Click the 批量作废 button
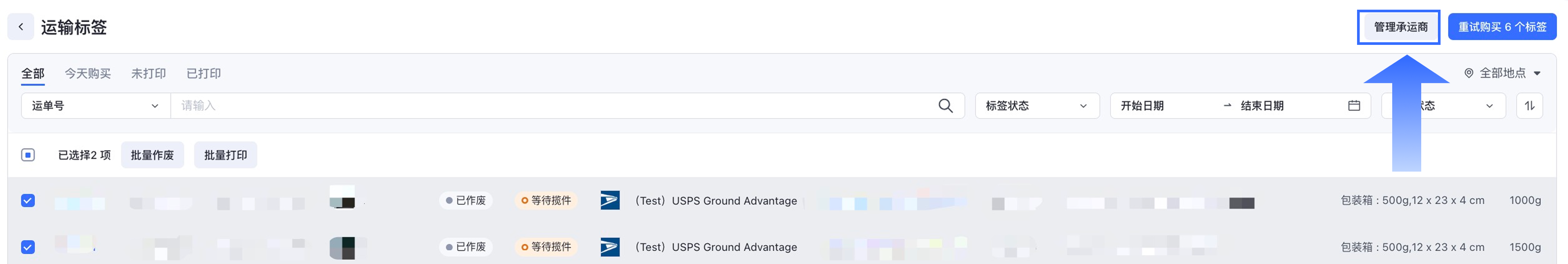This screenshot has width=1568, height=264. [152, 155]
